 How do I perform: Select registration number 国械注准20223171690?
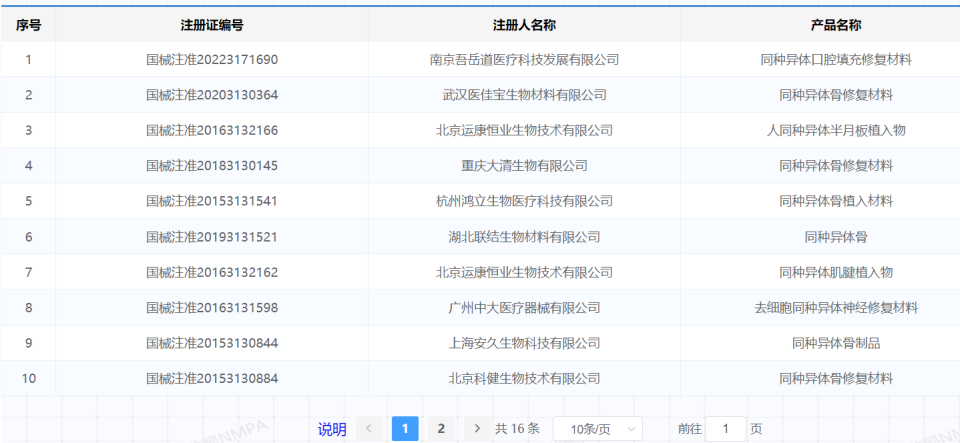(212, 59)
